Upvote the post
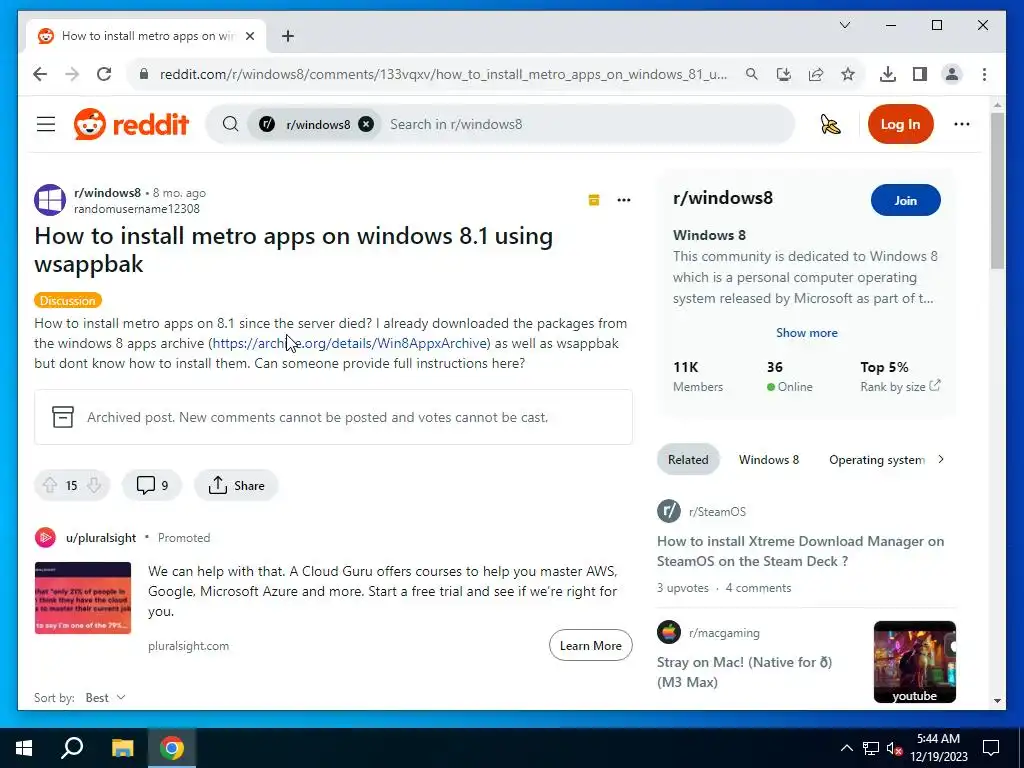This screenshot has height=768, width=1024. [50, 485]
